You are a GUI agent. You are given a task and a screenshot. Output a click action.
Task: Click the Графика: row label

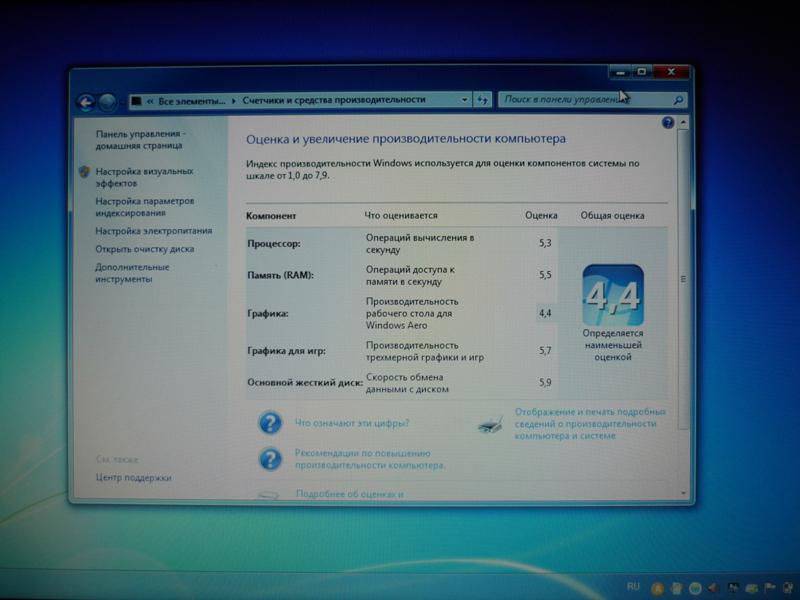(x=268, y=313)
